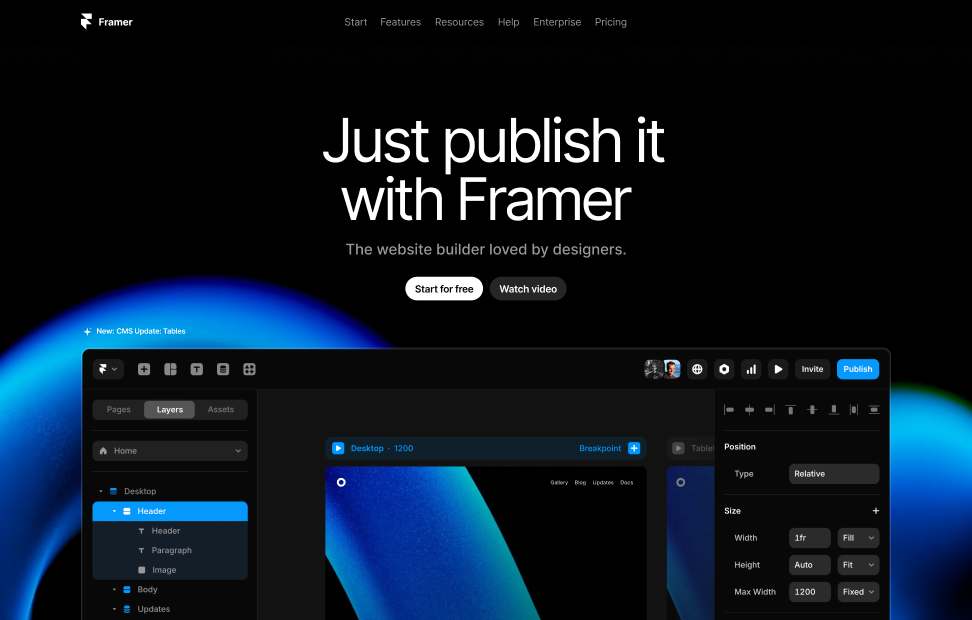This screenshot has width=972, height=620.
Task: Click the collaborator avatars
Action: (x=662, y=369)
